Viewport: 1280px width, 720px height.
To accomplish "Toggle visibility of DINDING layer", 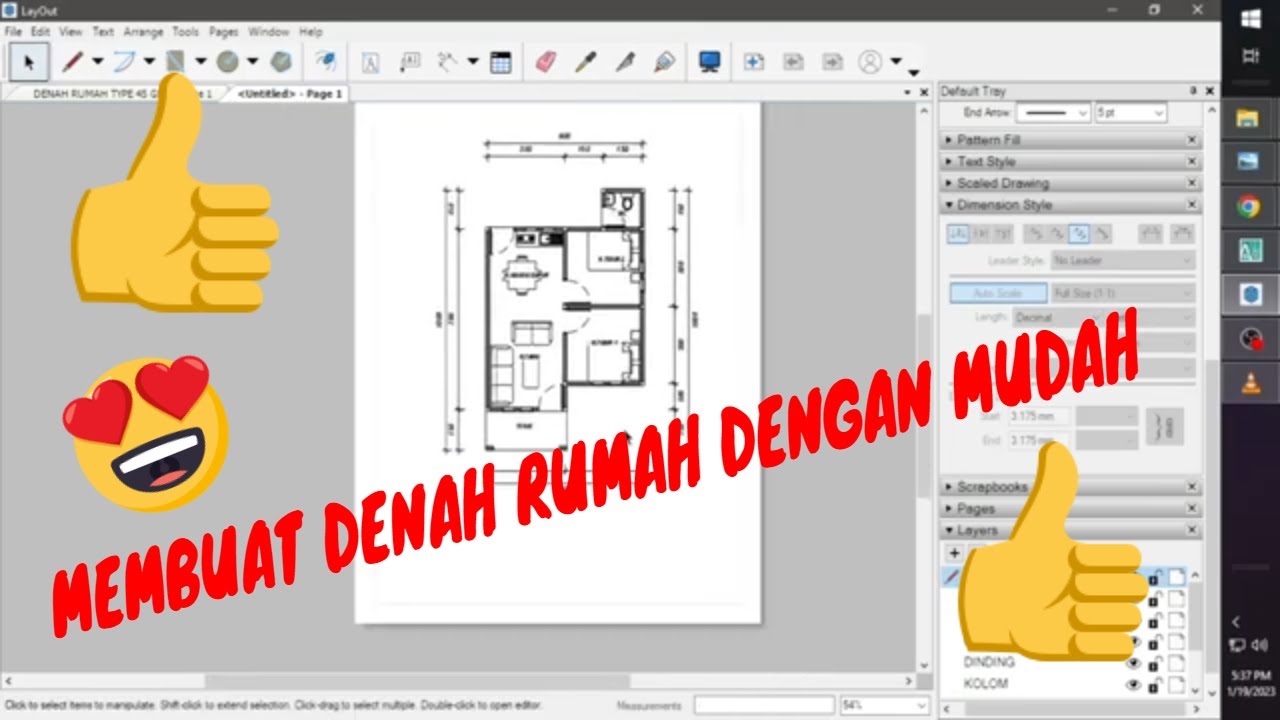I will (1133, 663).
